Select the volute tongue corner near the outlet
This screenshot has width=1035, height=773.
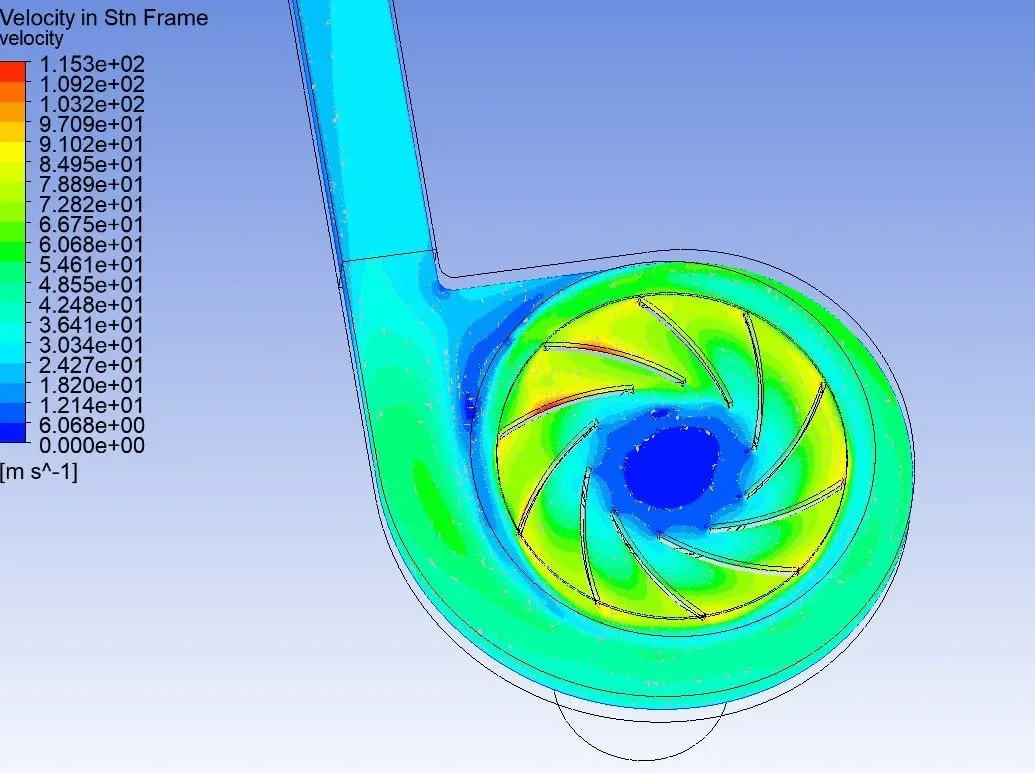tap(442, 277)
